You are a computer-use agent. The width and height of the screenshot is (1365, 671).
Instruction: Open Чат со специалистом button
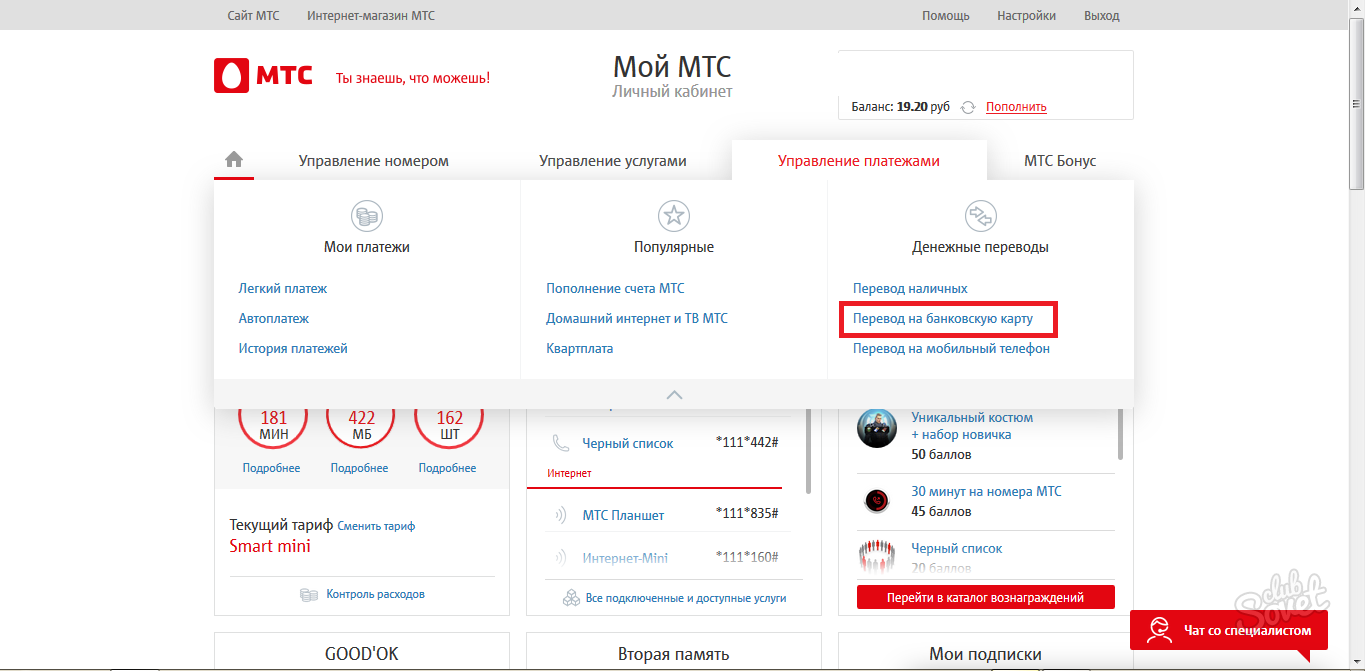coord(1229,630)
